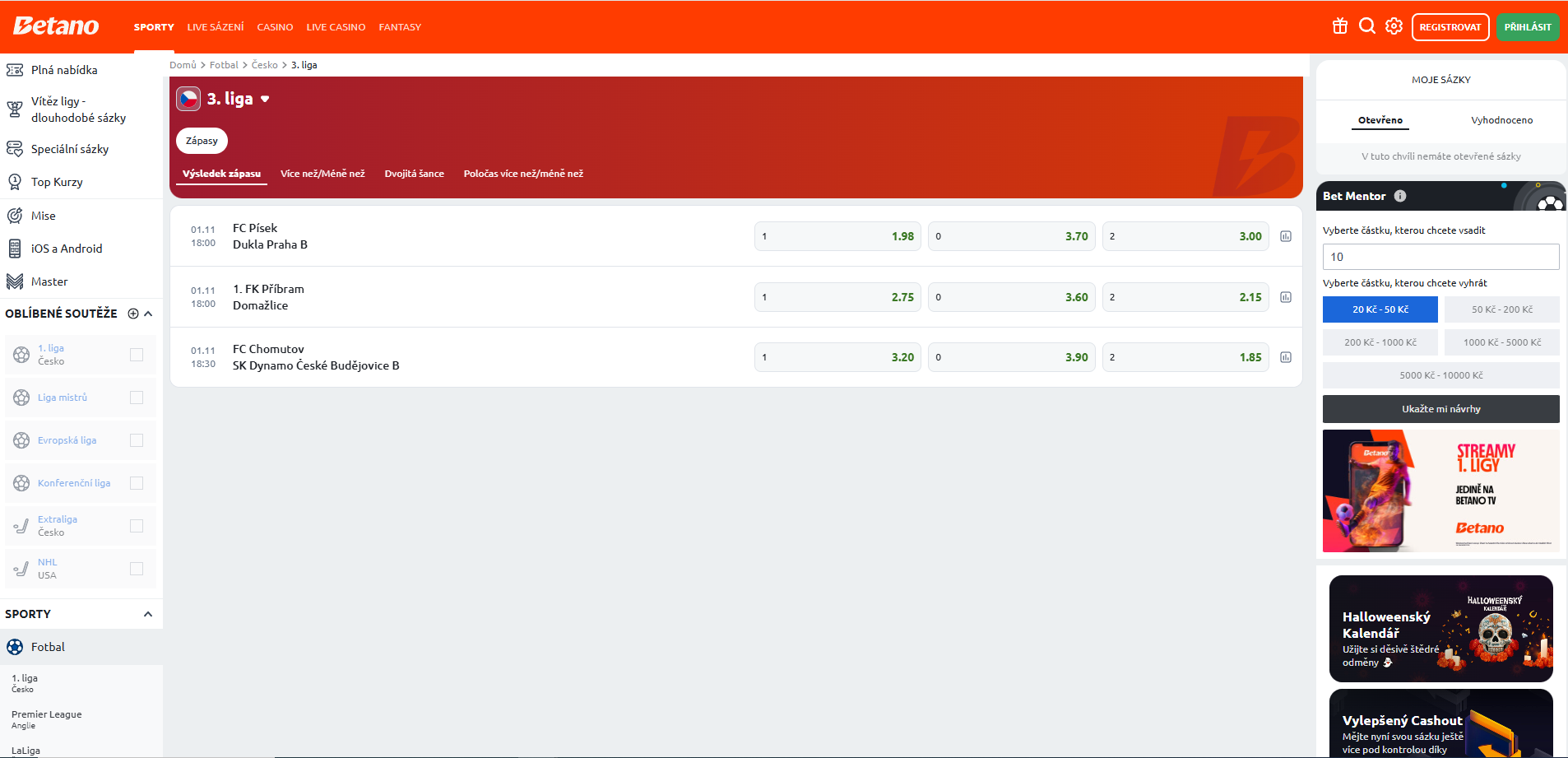Bet on FC Písek home win 1.98
This screenshot has height=758, width=1568.
(x=837, y=236)
